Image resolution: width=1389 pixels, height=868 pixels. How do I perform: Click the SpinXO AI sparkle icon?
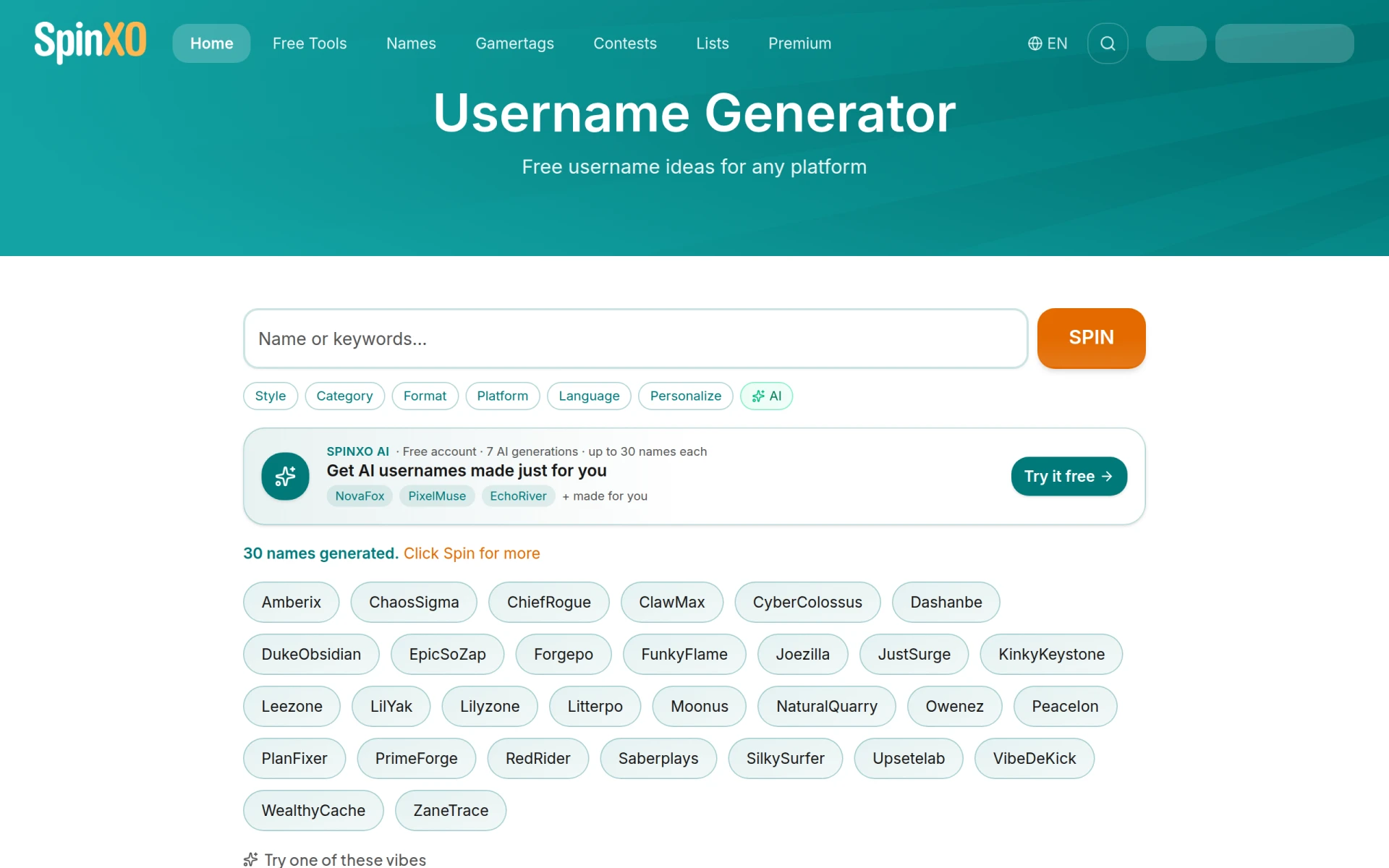pos(285,476)
